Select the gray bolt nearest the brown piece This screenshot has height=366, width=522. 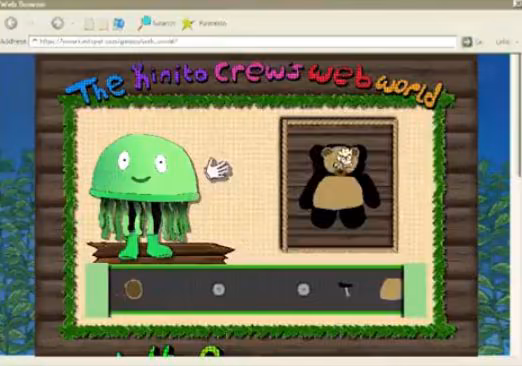(x=219, y=289)
